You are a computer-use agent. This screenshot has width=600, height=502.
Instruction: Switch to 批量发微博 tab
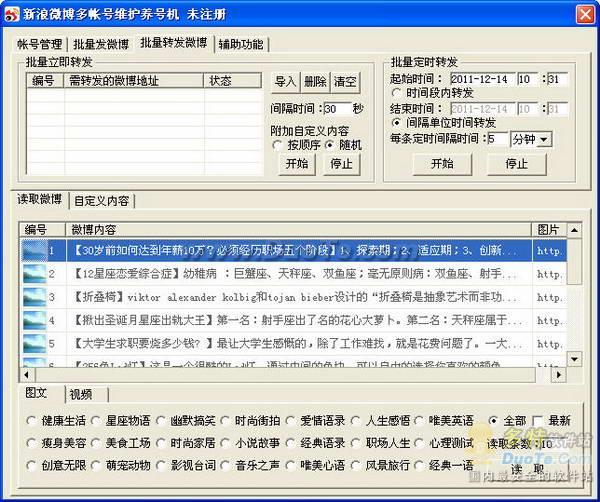[x=101, y=44]
